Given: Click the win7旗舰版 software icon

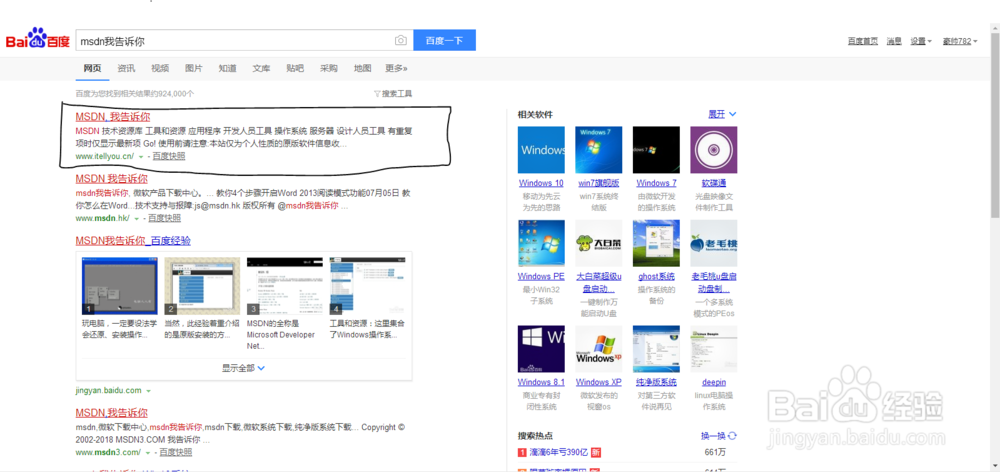Looking at the screenshot, I should pyautogui.click(x=598, y=150).
